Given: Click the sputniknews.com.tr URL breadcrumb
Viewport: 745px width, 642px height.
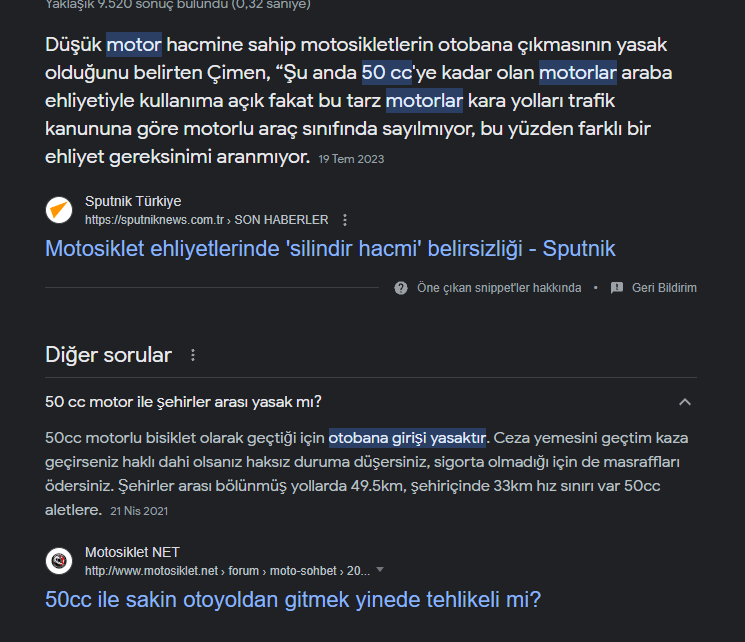Looking at the screenshot, I should coord(206,220).
